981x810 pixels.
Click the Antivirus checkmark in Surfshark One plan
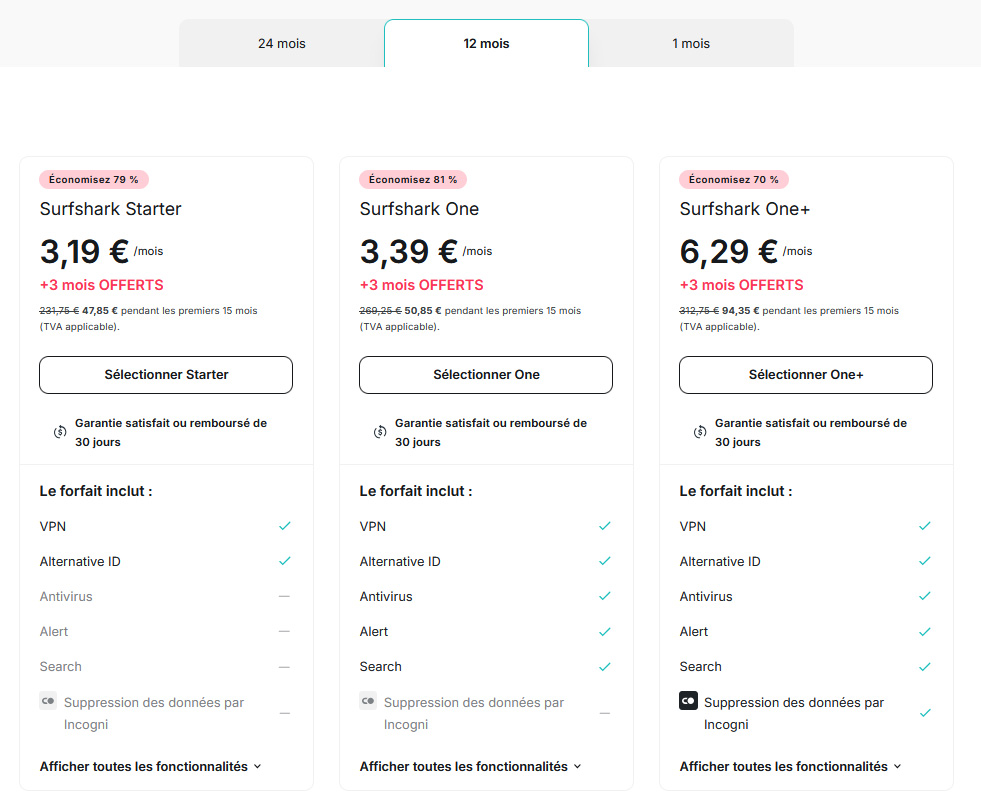coord(604,596)
